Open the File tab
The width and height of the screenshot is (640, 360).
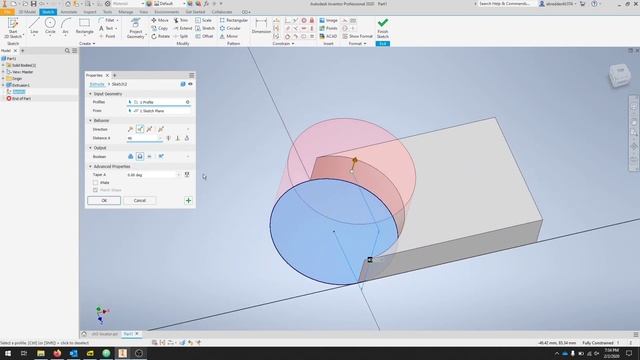tap(7, 12)
